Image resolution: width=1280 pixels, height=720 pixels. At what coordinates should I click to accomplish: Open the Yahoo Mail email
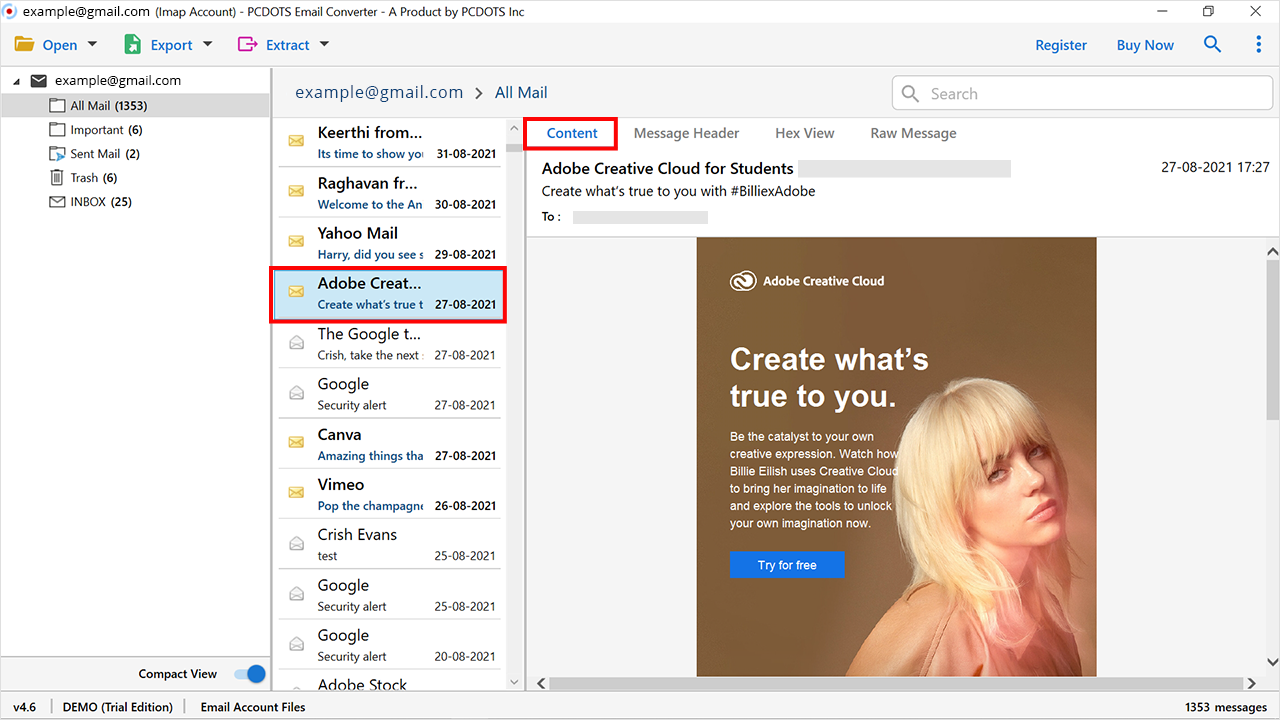tap(389, 243)
